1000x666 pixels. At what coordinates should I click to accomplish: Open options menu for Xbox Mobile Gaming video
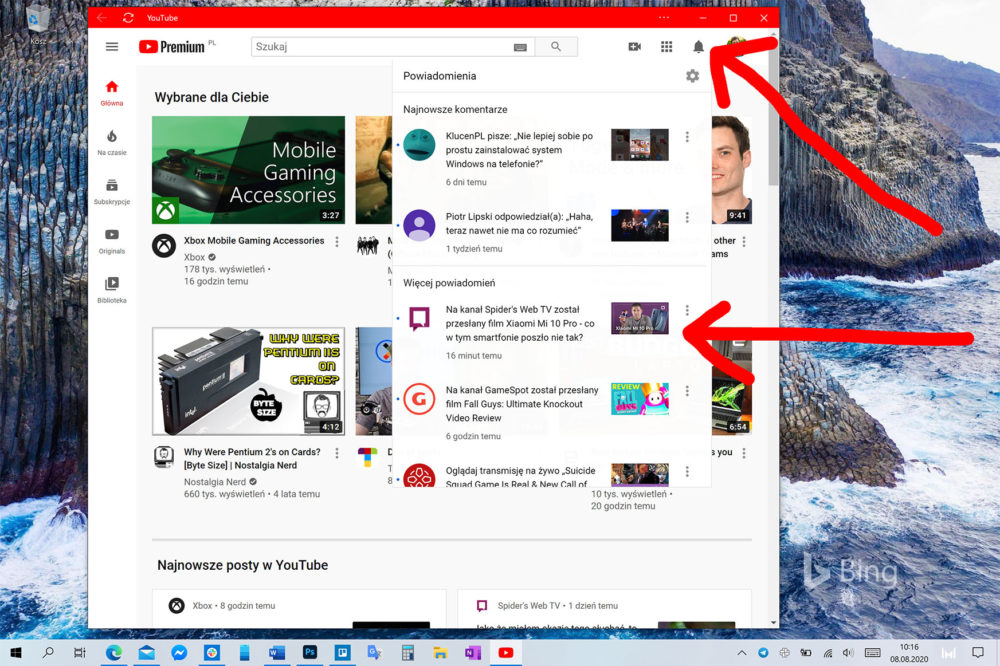pyautogui.click(x=337, y=242)
